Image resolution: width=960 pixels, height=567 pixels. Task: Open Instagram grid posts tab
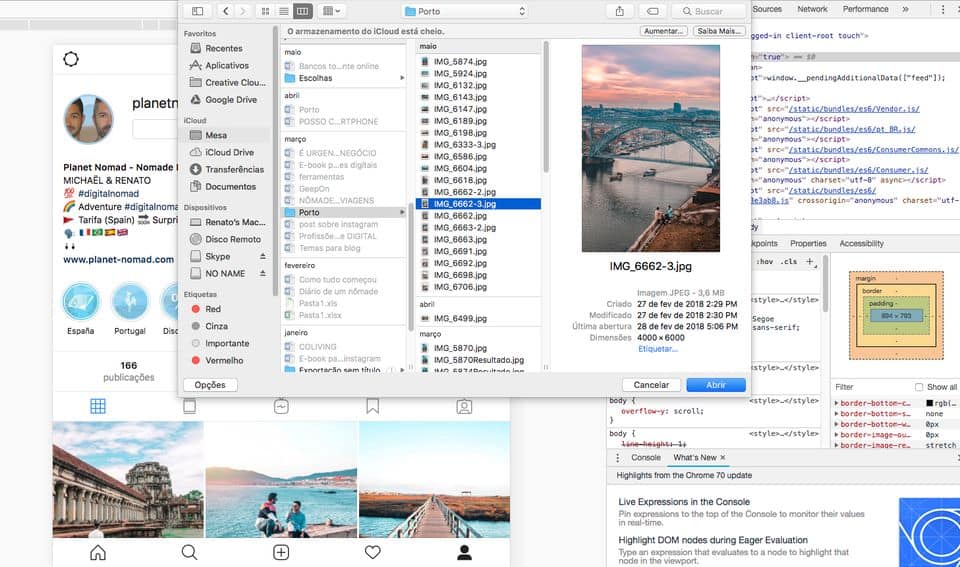pyautogui.click(x=98, y=406)
